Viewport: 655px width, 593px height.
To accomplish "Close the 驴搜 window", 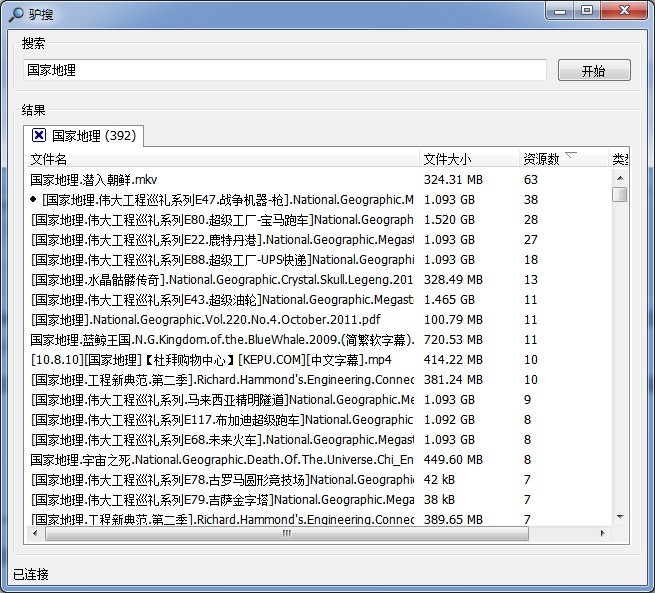I will (624, 11).
